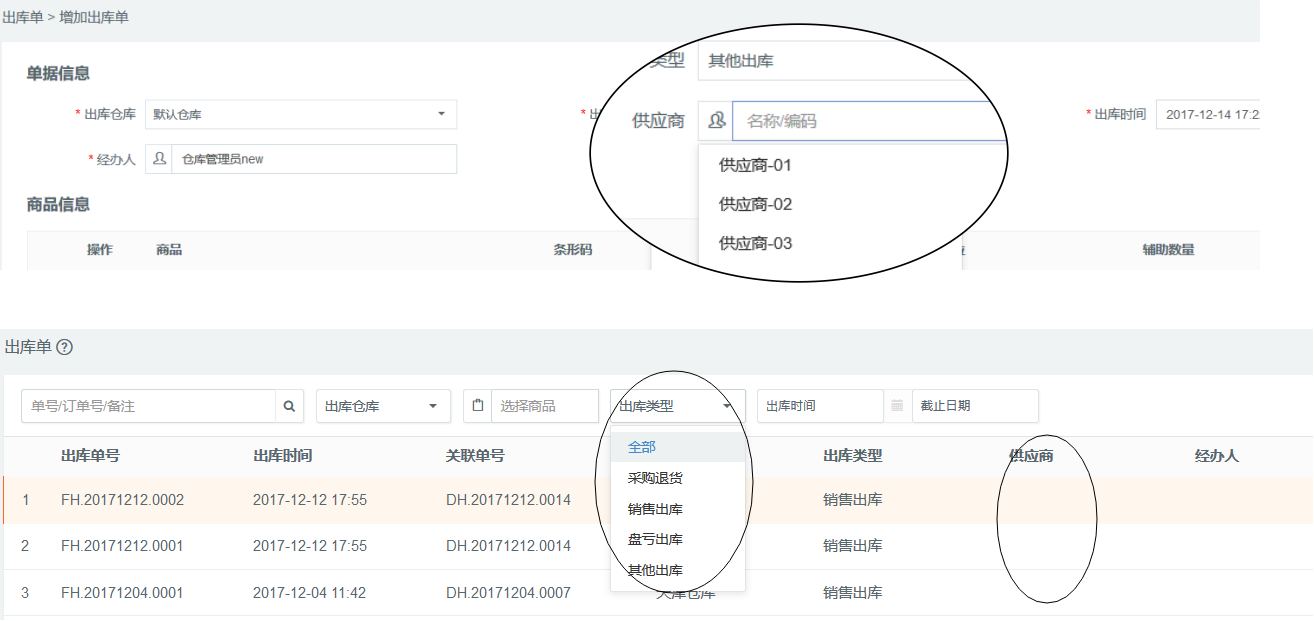The image size is (1314, 621).
Task: Open the 出库类型 filter dropdown
Action: pos(677,406)
